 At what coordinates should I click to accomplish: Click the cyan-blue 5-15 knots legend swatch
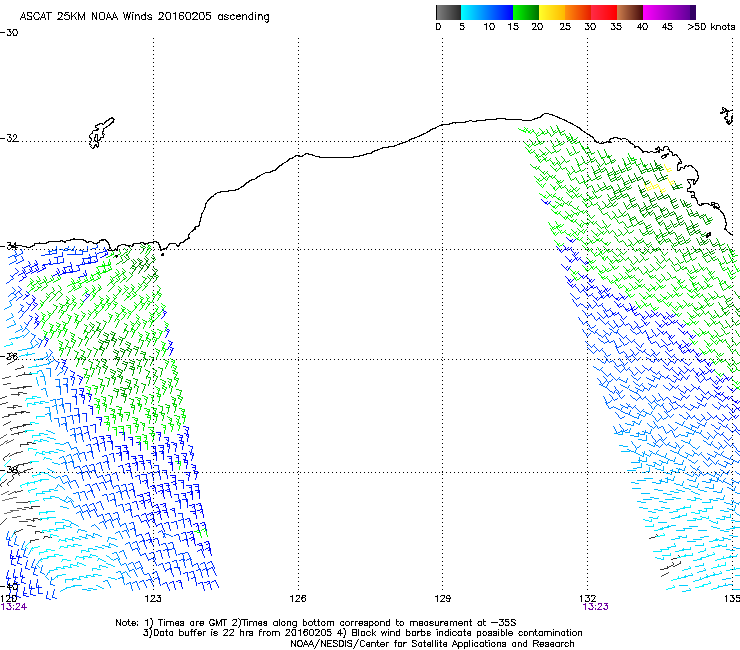click(x=487, y=12)
